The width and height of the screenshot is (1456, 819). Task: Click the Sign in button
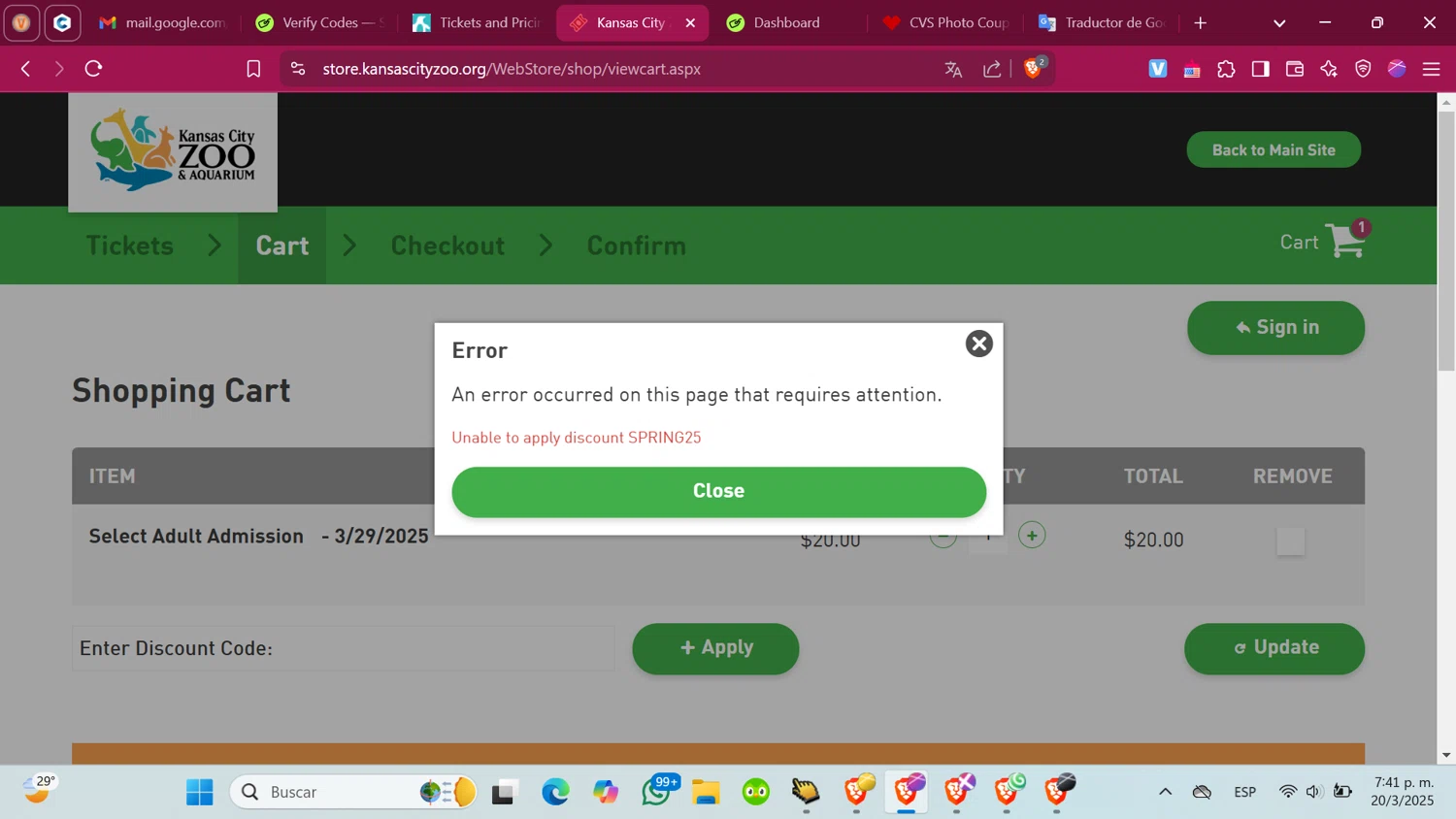tap(1275, 328)
